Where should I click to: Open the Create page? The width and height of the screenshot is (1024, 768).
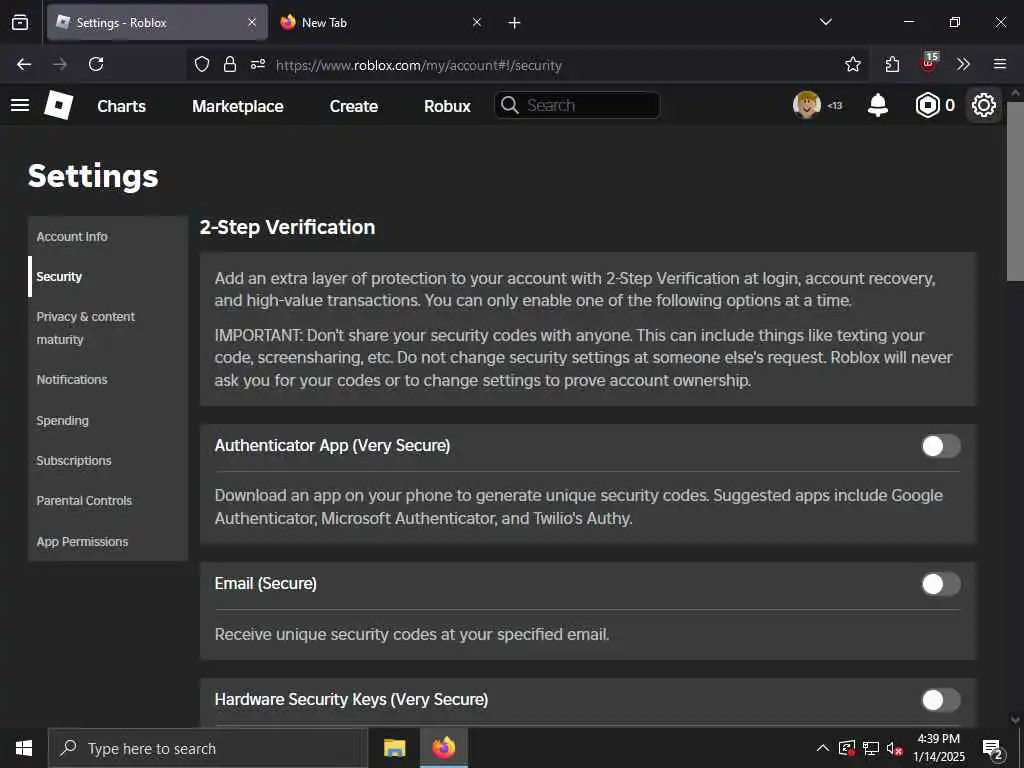coord(353,106)
